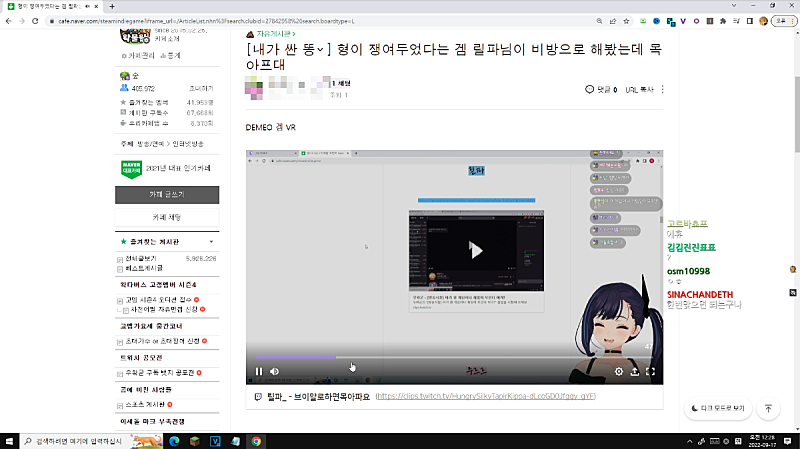This screenshot has width=800, height=449.
Task: Enter fullscreen on the video player
Action: click(x=650, y=372)
